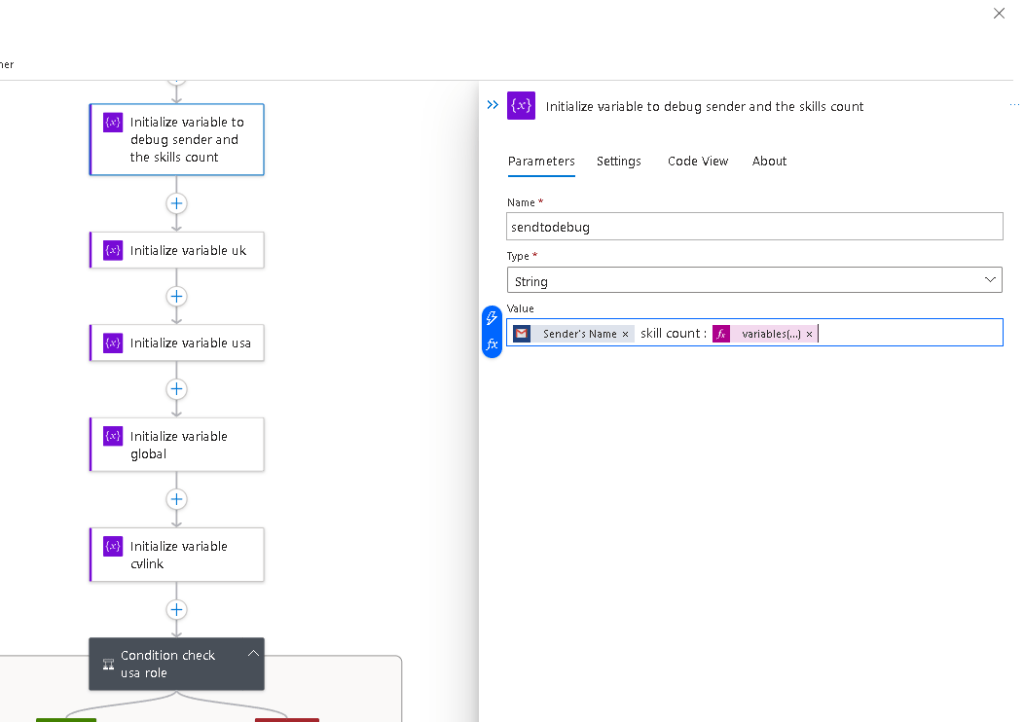Click variable icon on Initialize variable cvlink
The image size is (1024, 722).
113,546
